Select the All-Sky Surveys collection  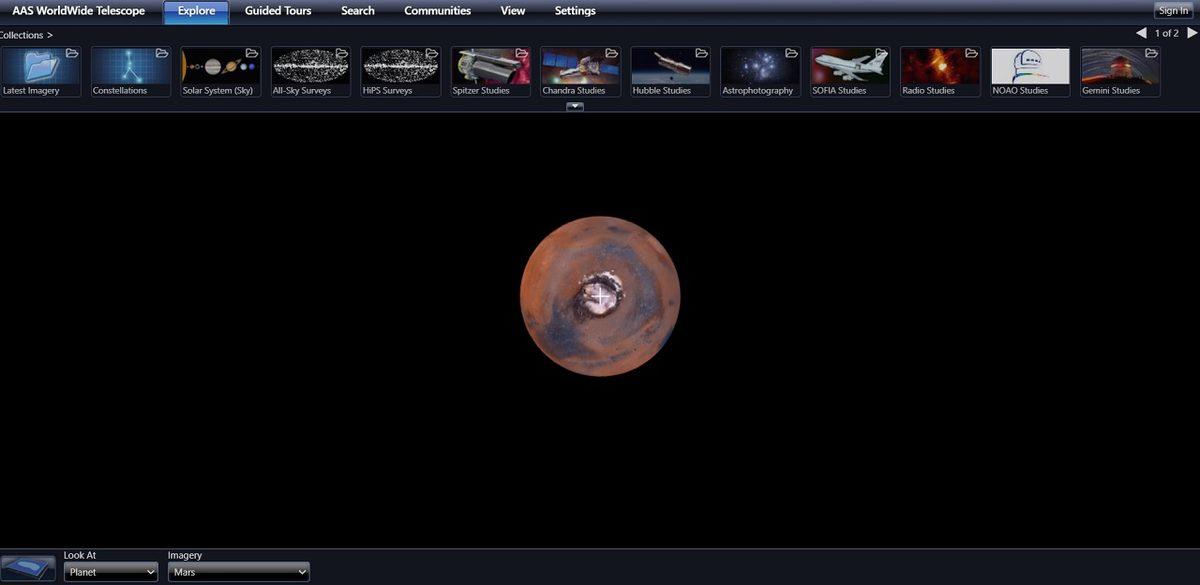pos(311,70)
